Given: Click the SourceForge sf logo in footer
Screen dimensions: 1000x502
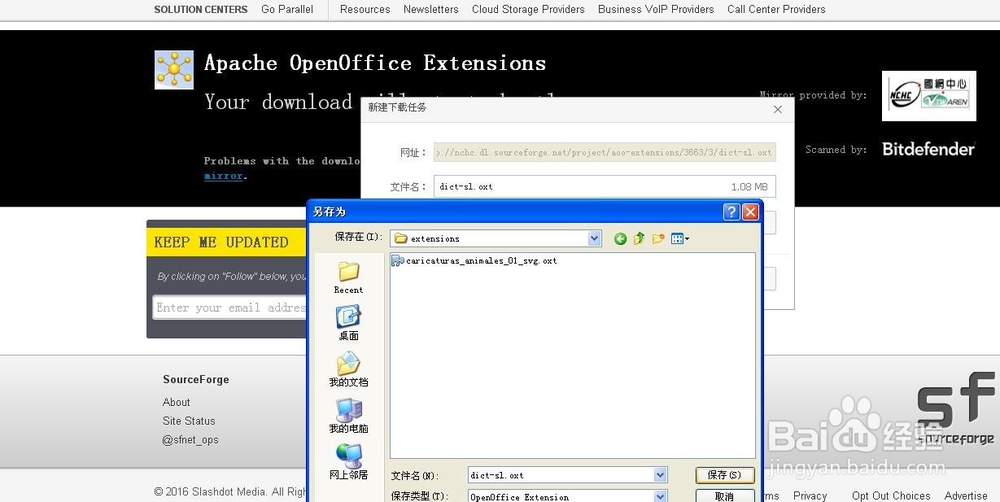Looking at the screenshot, I should 955,408.
